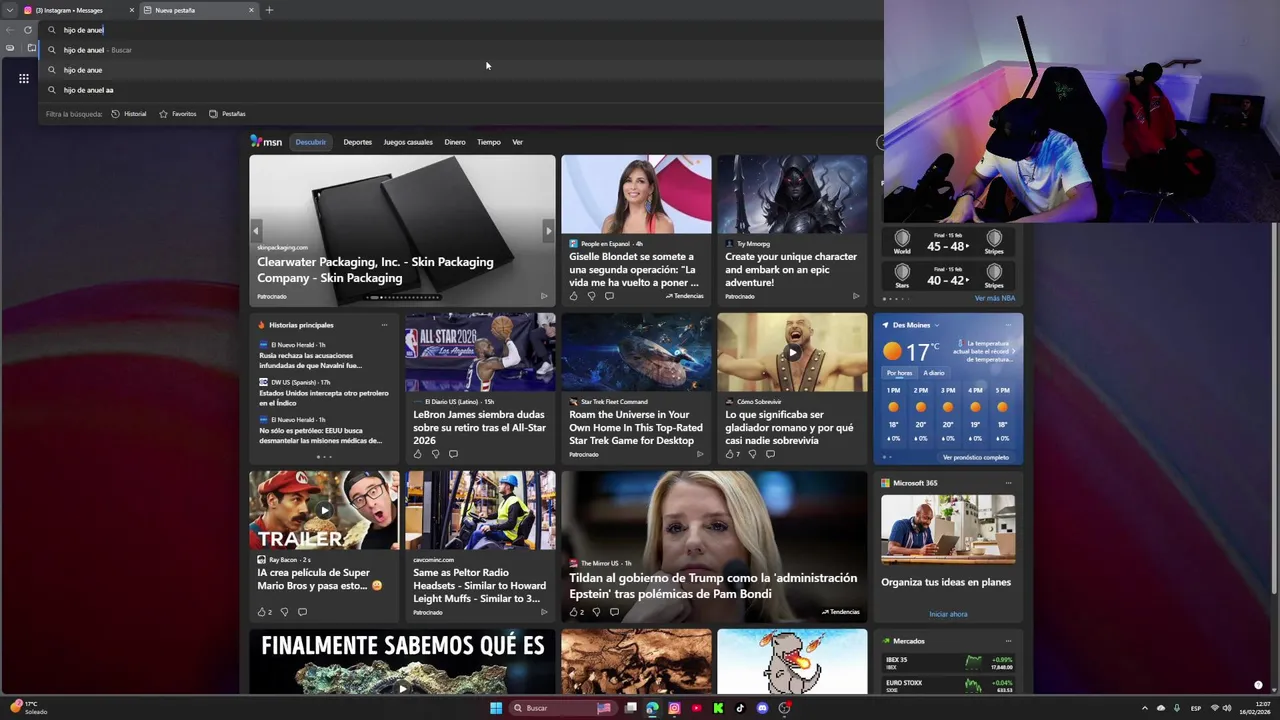
Task: Choose the 'hijo de anuel - Buscar' suggestion
Action: pos(460,50)
